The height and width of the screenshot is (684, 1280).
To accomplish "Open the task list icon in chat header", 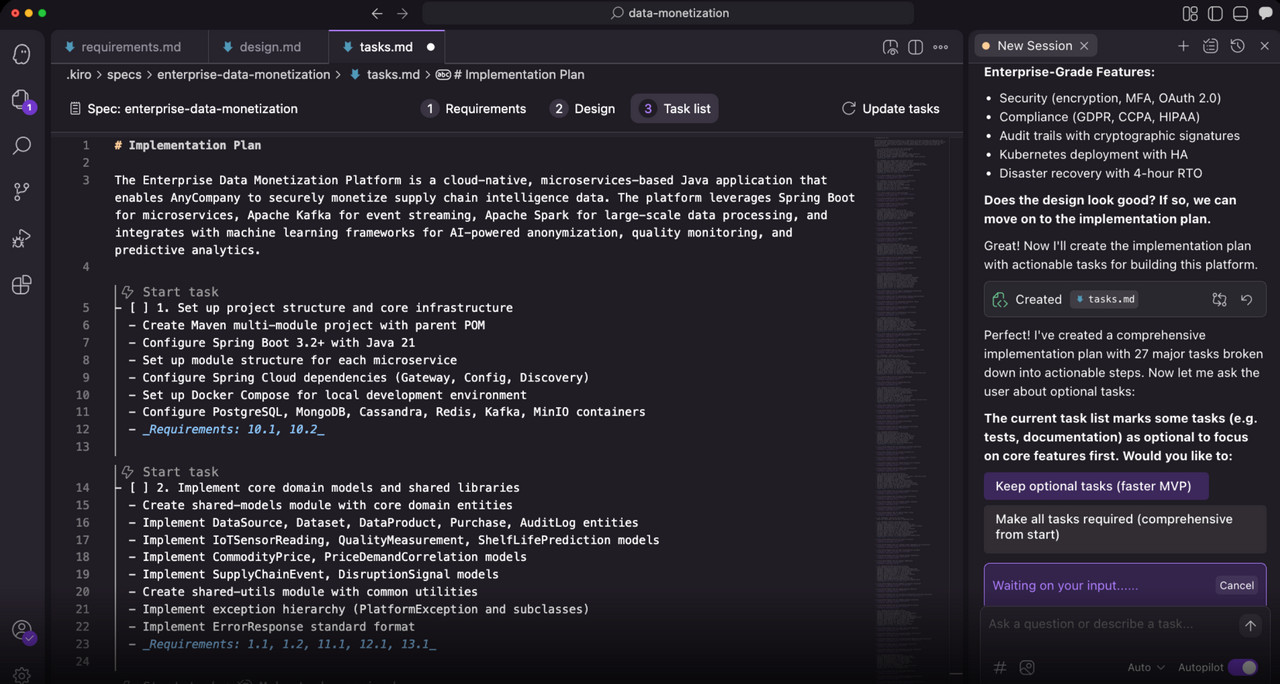I will pyautogui.click(x=1210, y=46).
